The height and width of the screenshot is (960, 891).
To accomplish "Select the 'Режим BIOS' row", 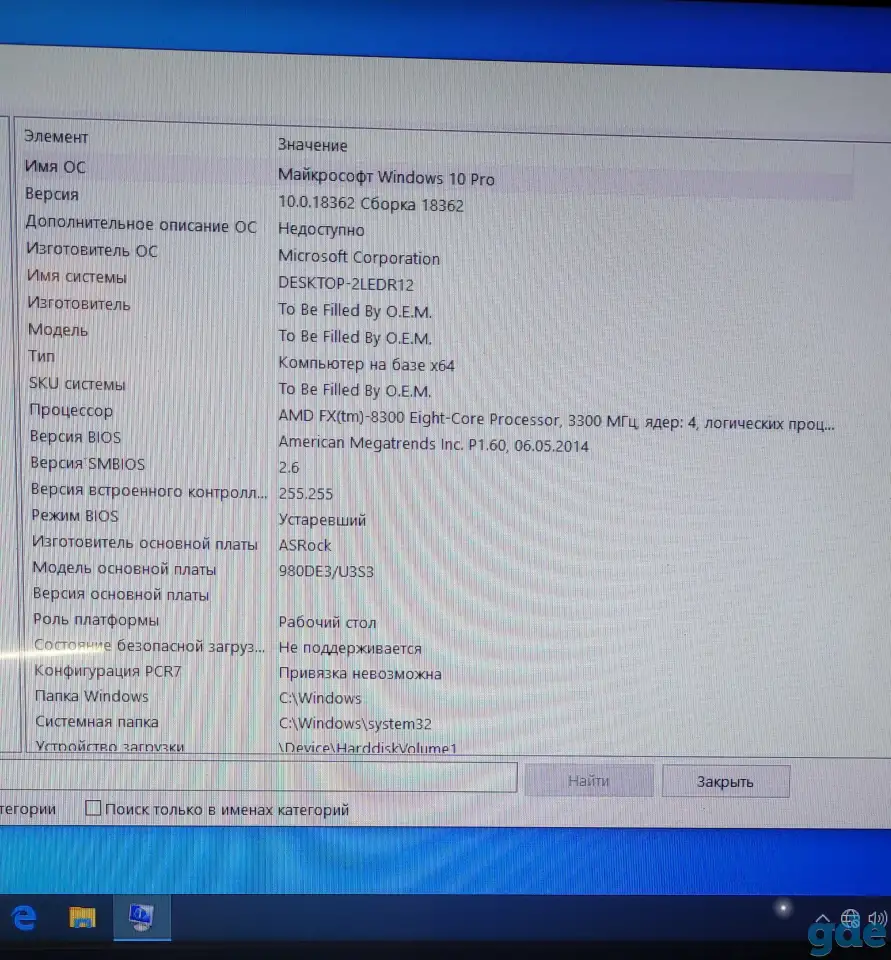I will click(x=75, y=516).
